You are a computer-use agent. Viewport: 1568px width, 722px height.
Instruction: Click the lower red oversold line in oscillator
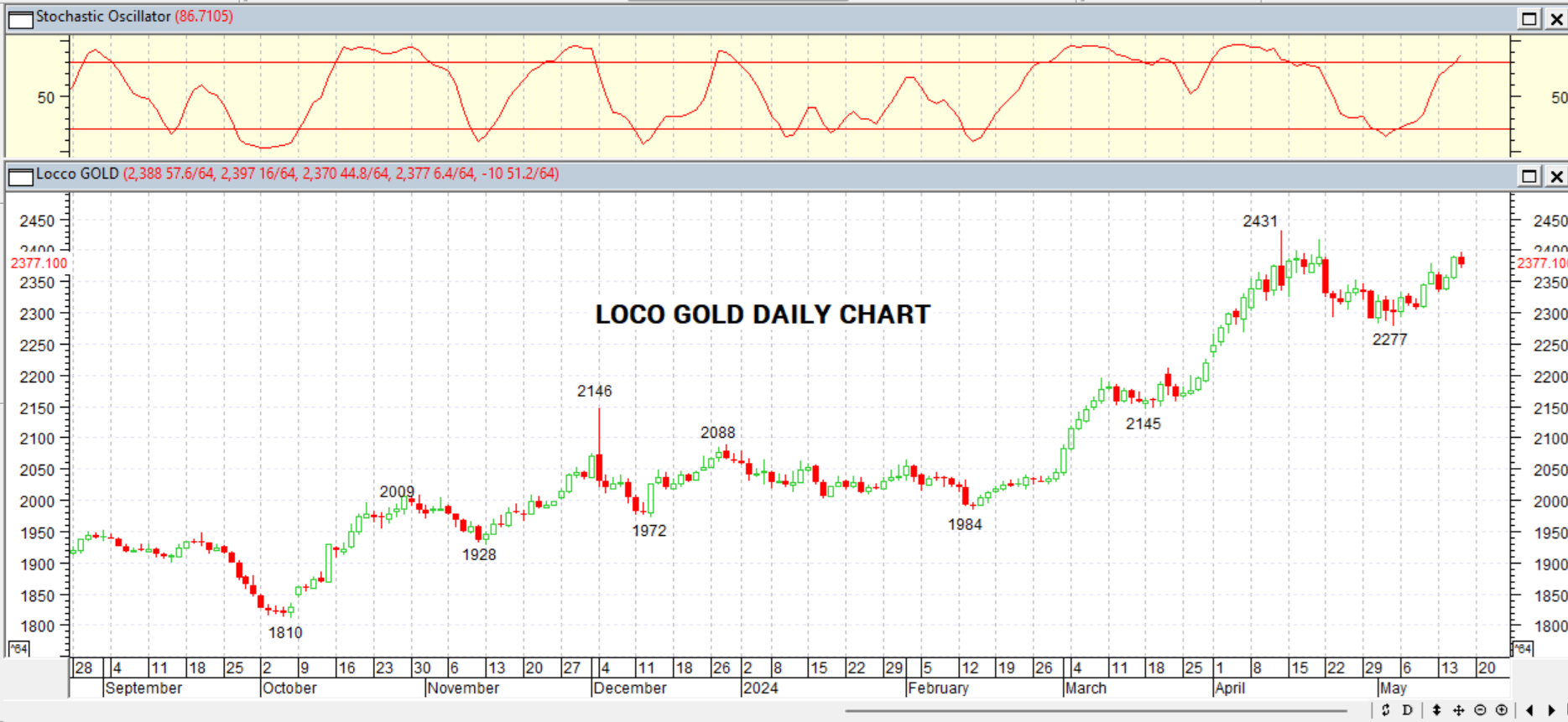pyautogui.click(x=789, y=129)
